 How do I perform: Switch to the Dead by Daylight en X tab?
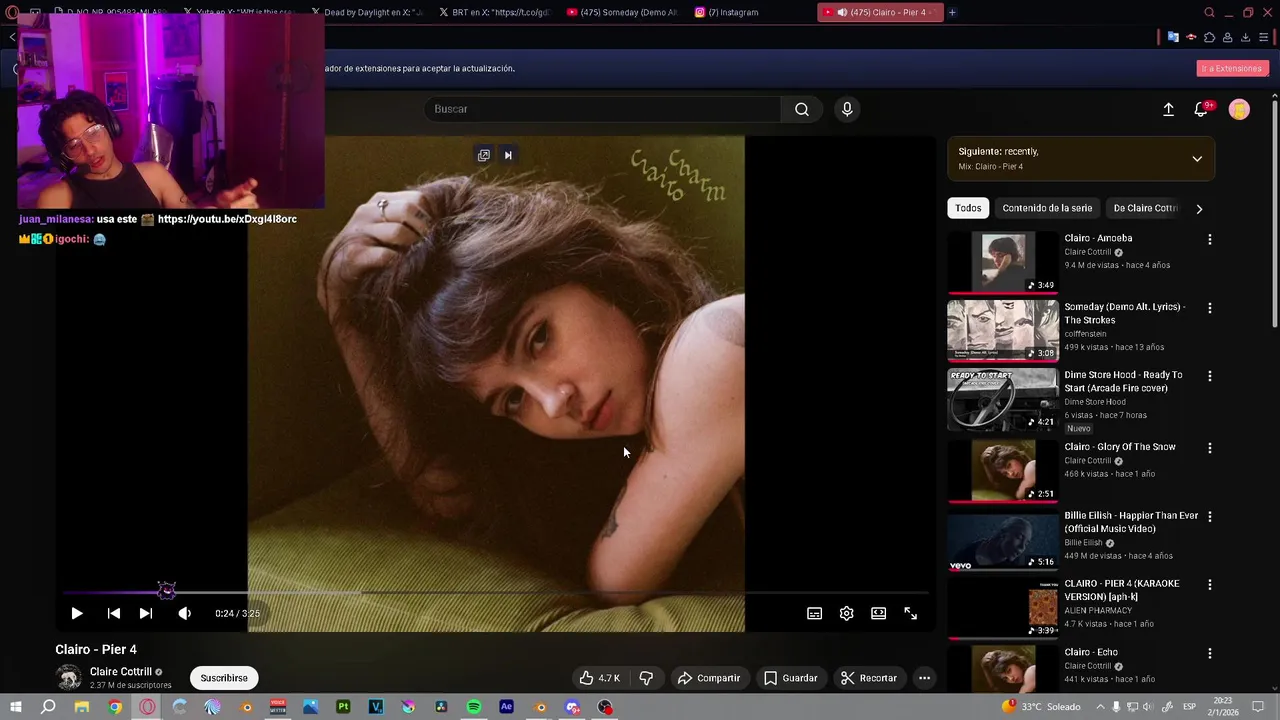[x=366, y=12]
